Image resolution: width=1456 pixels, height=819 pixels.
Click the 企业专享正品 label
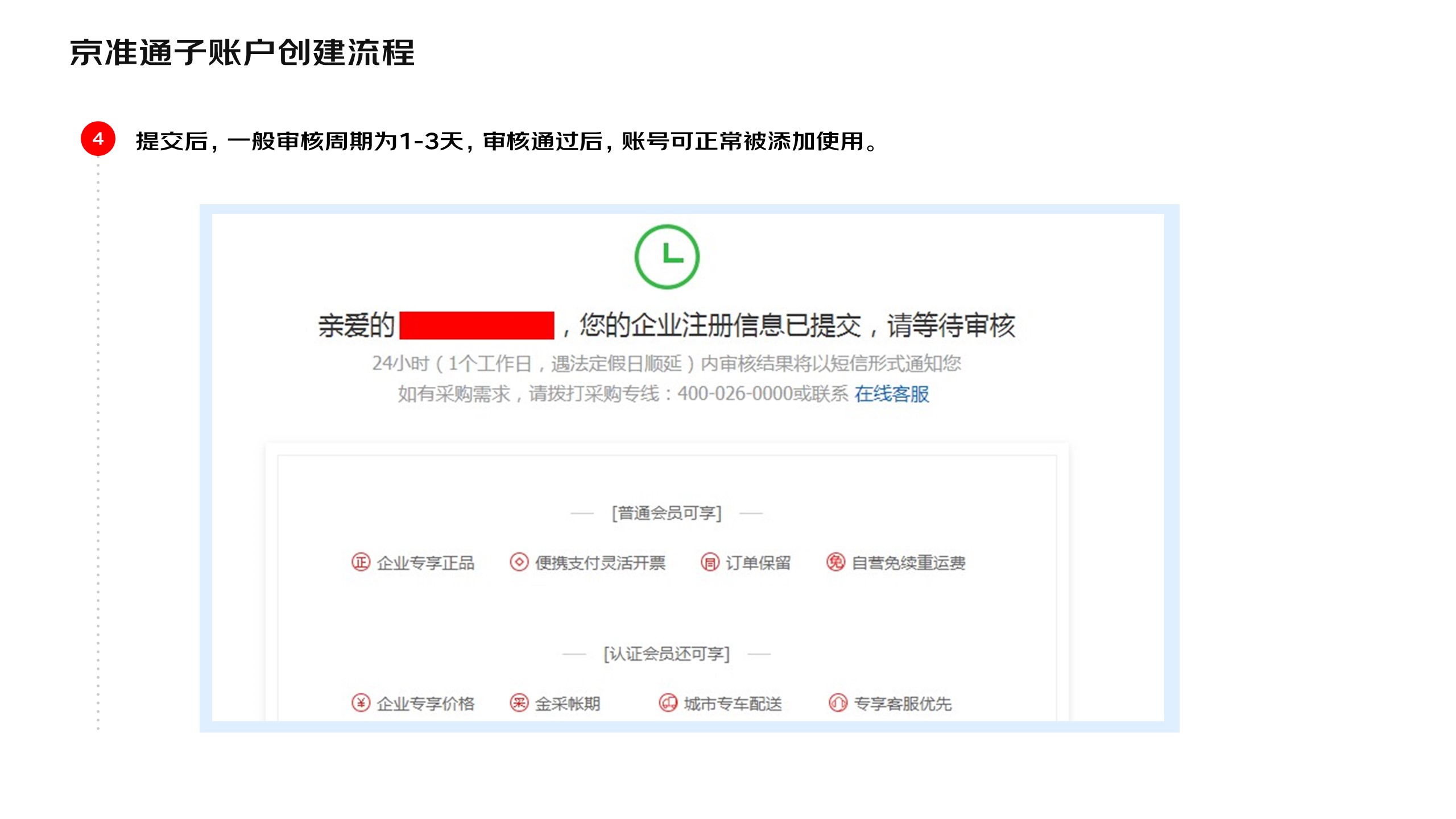(x=425, y=563)
